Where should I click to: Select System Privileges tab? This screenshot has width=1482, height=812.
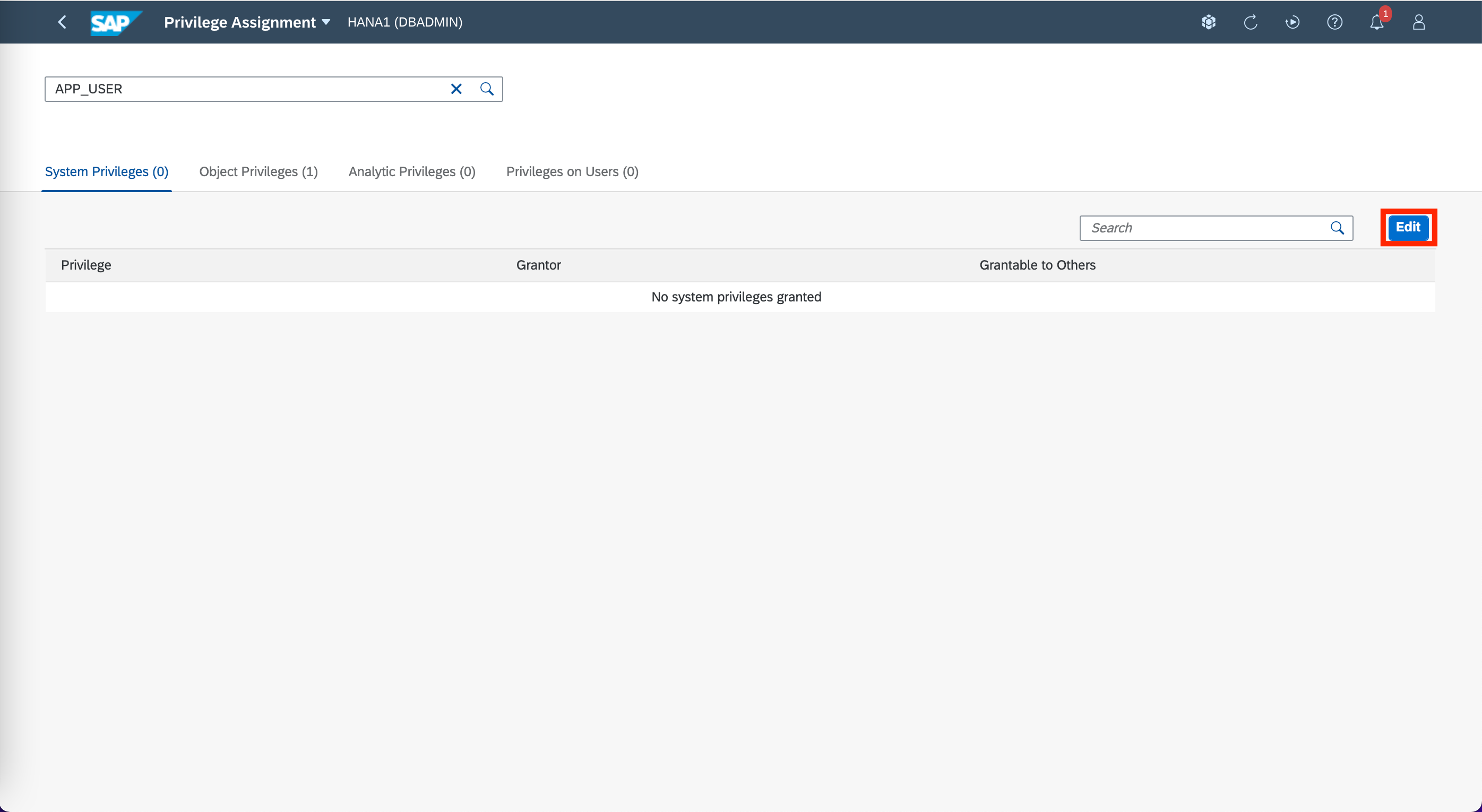107,171
